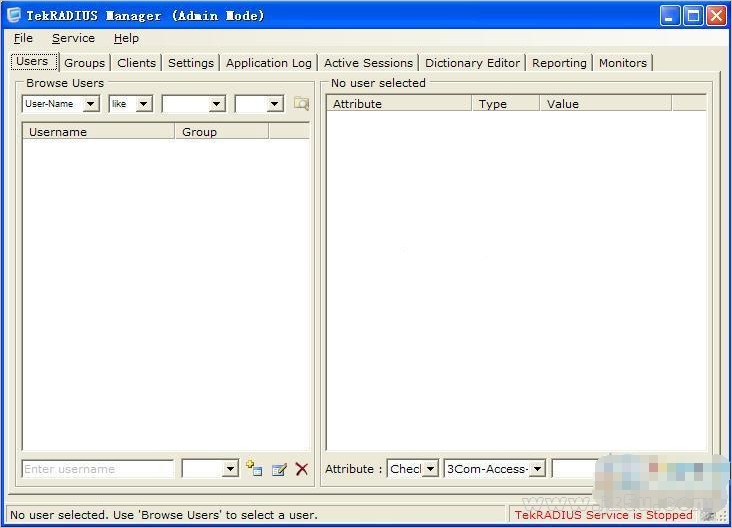Select the Clients tab
The height and width of the screenshot is (528, 732).
[136, 63]
